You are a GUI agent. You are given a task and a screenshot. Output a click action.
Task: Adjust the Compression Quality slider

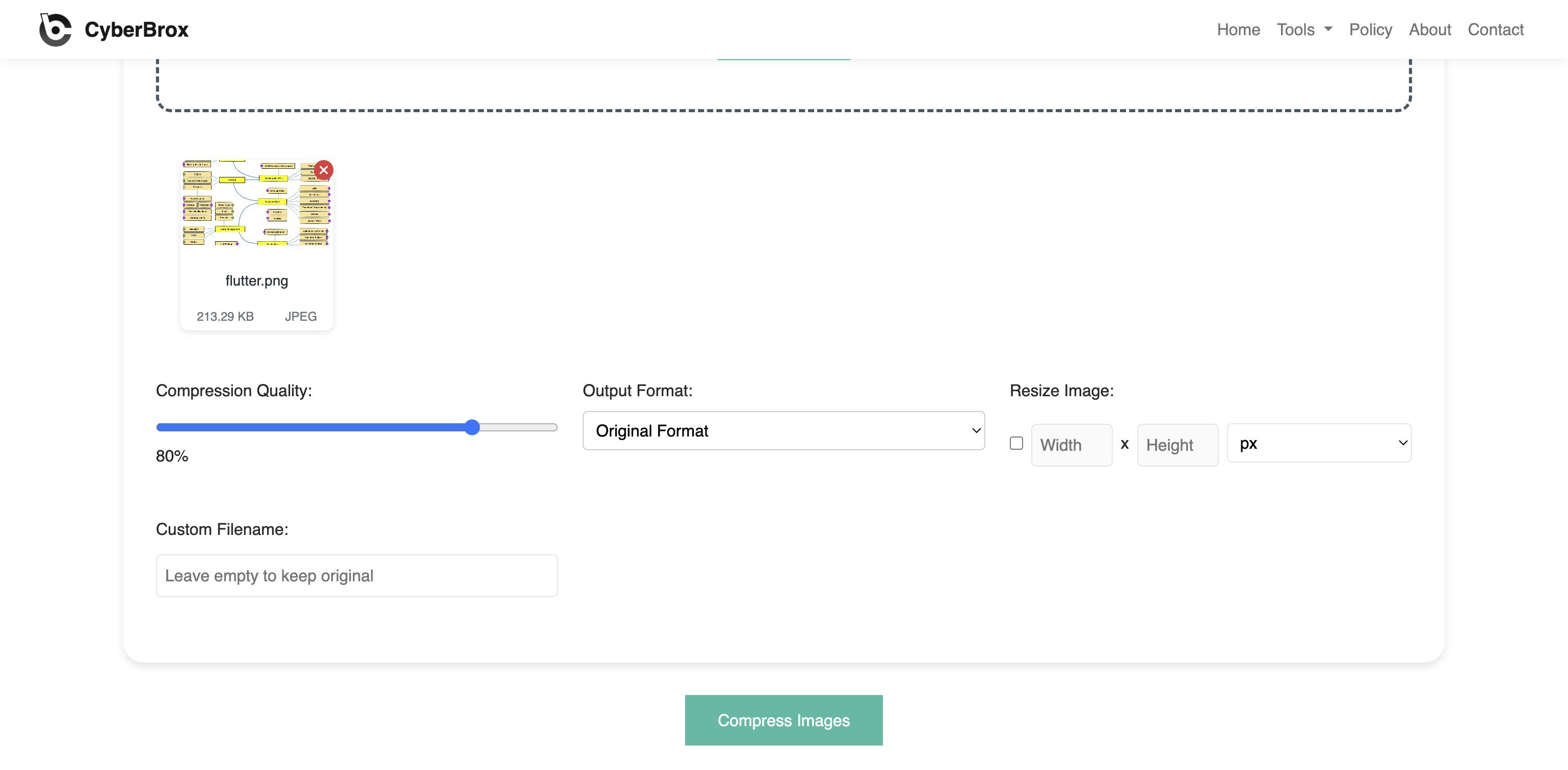coord(357,427)
